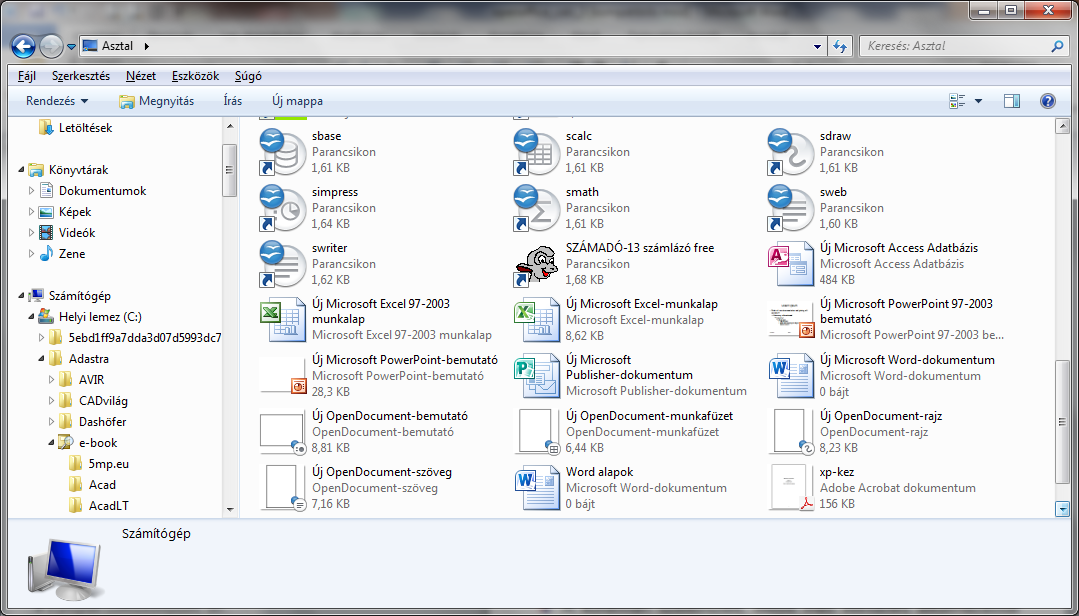Screen dimensions: 1079x616
Task: Open the Eszközök menu
Action: (x=195, y=76)
